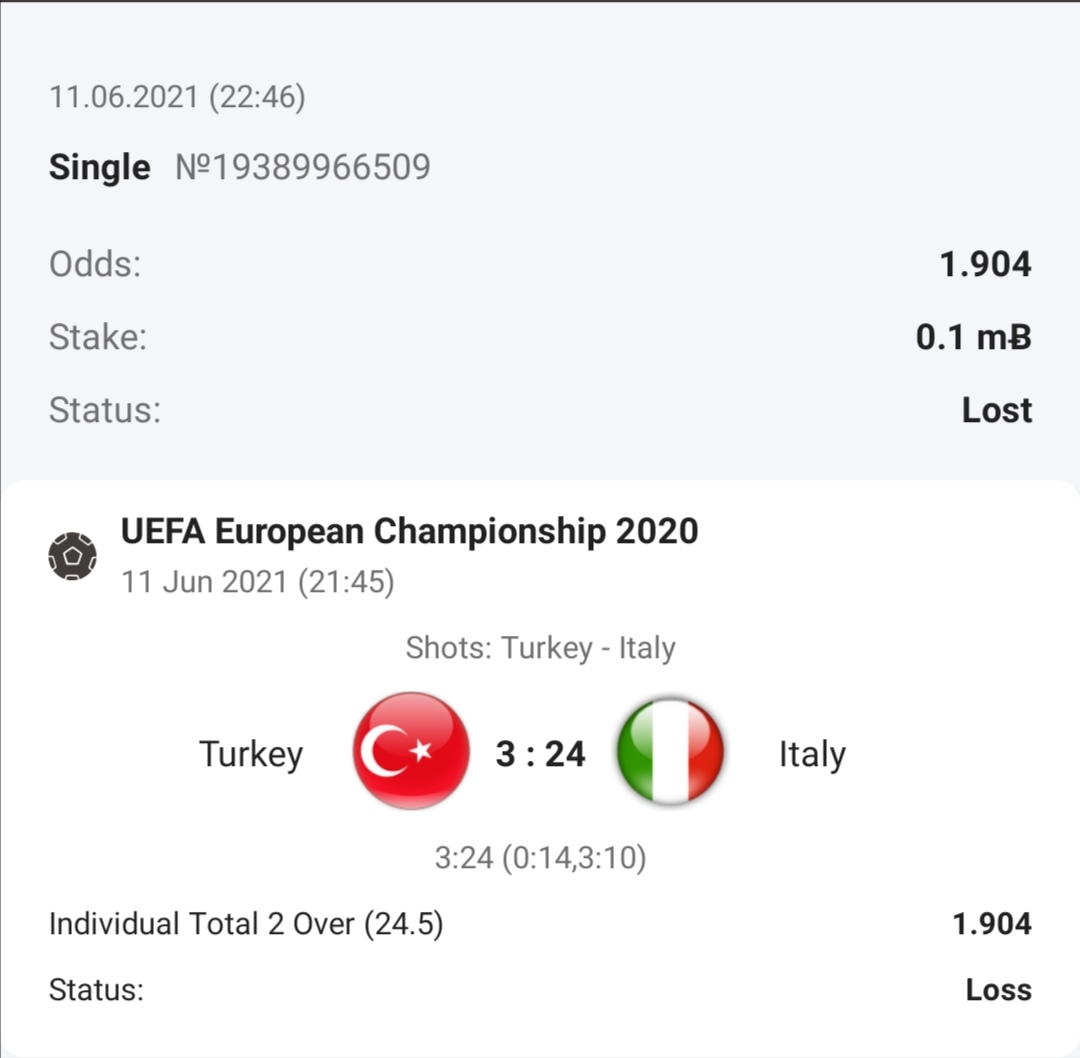Click the Lost status value
Viewport: 1080px width, 1058px height.
[996, 410]
